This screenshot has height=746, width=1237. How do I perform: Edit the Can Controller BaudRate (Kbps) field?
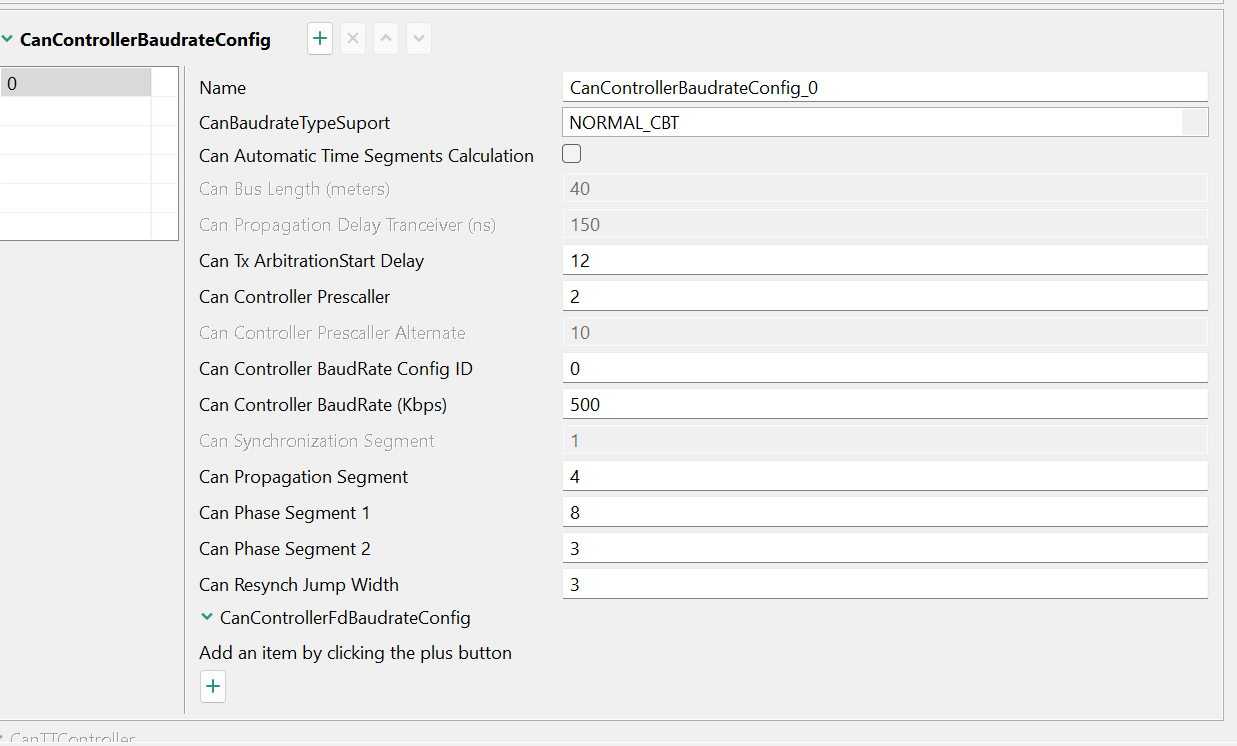[884, 404]
